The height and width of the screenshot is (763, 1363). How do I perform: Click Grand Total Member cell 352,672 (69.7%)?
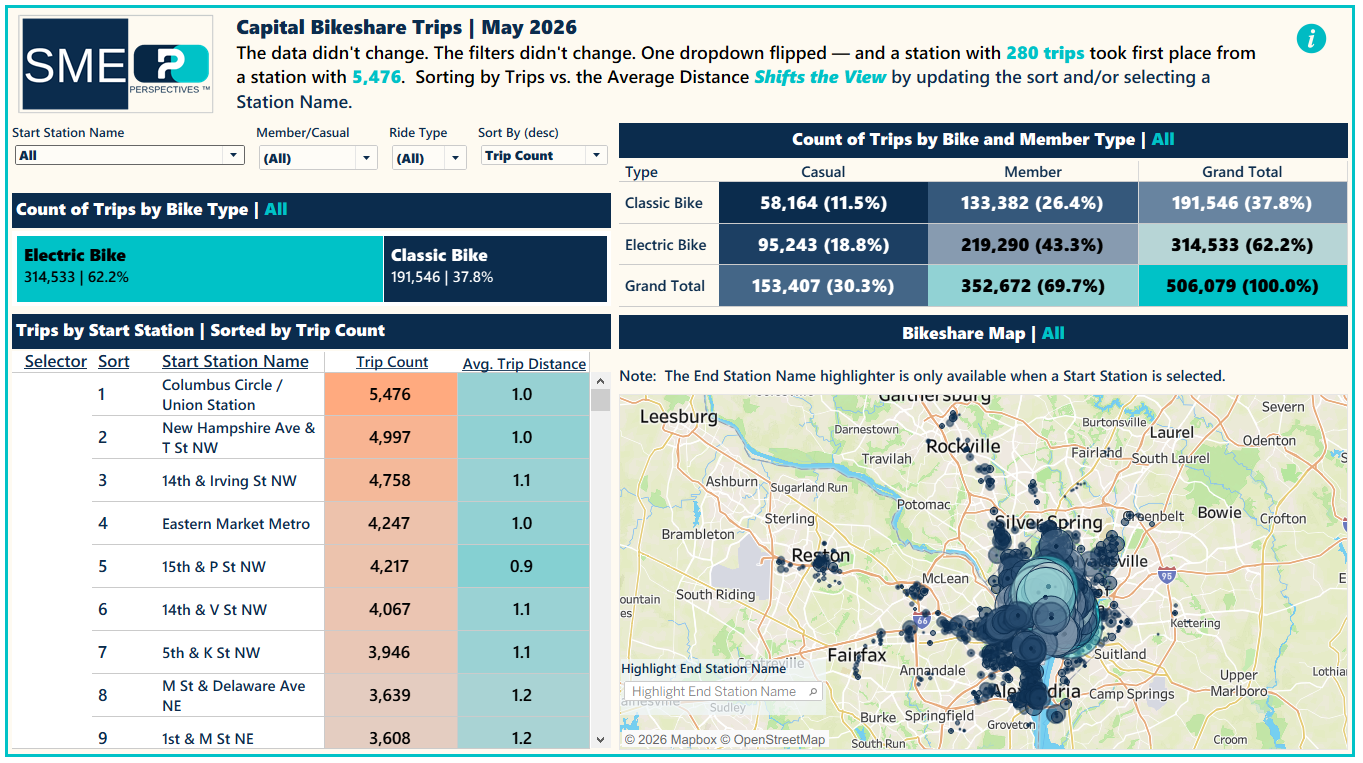tap(1033, 286)
